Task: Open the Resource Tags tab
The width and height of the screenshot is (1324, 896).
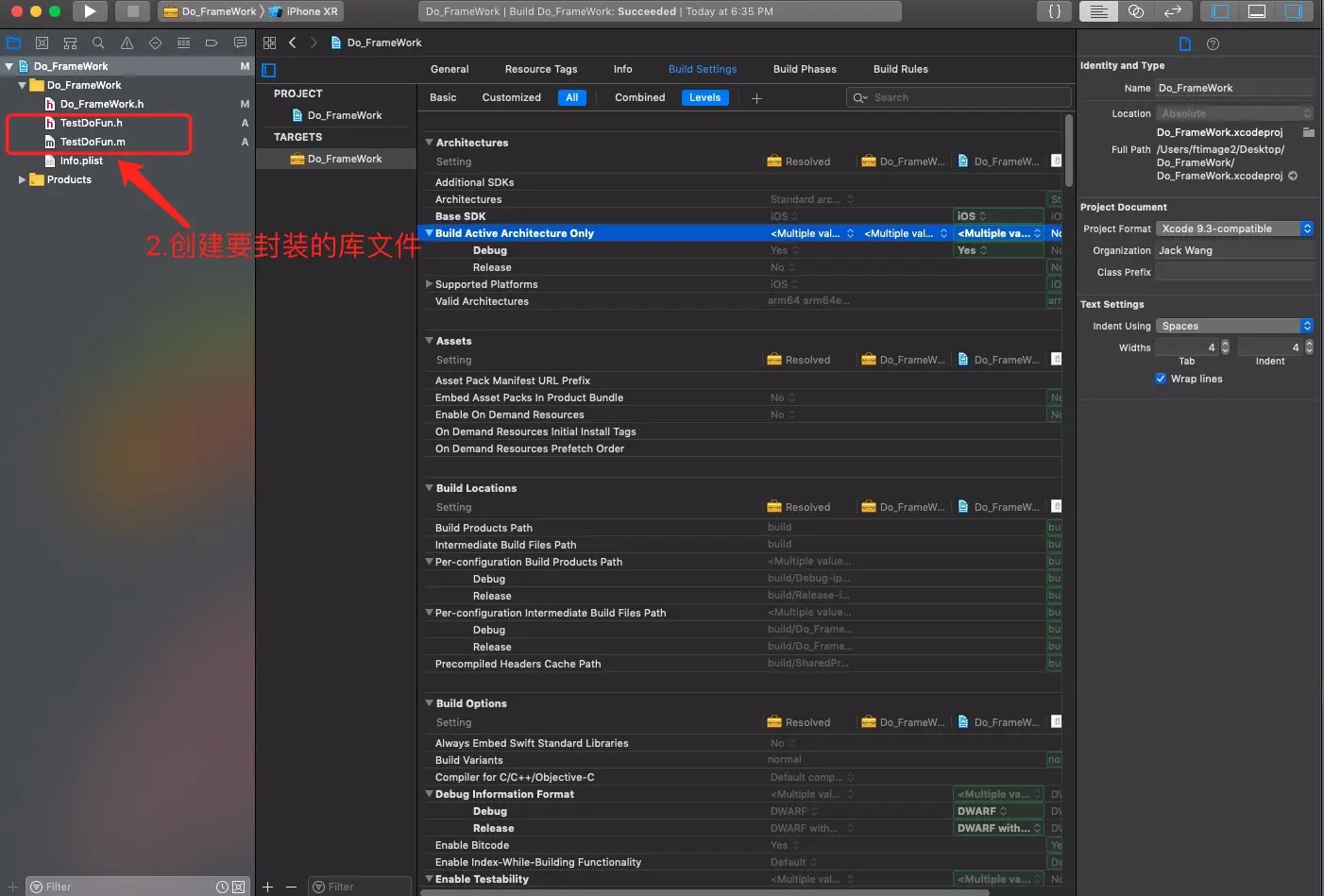Action: pos(541,69)
